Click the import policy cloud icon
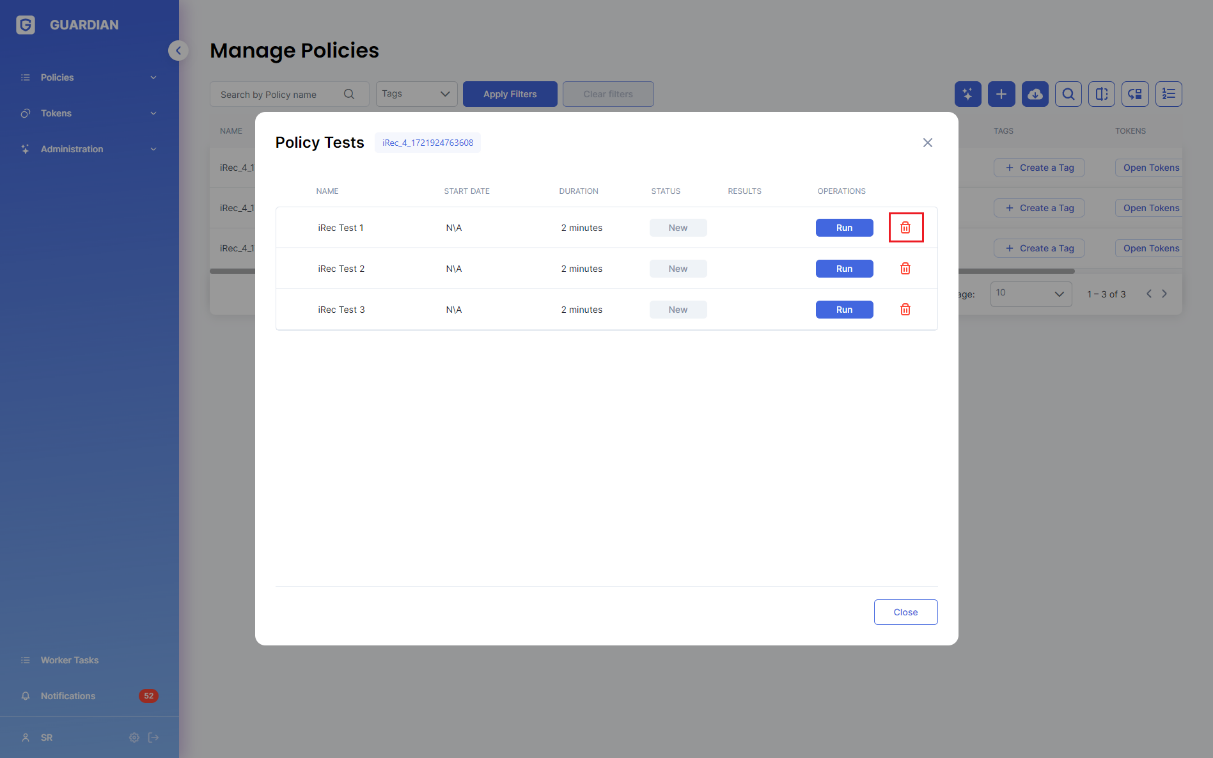 pos(1035,94)
